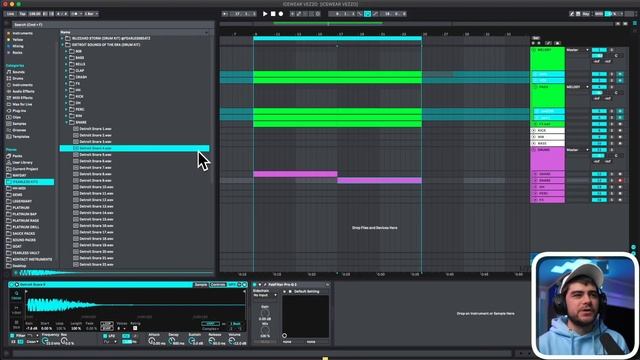
Task: Toggle the Simpler Filter on/off switch
Action: click(x=12, y=336)
